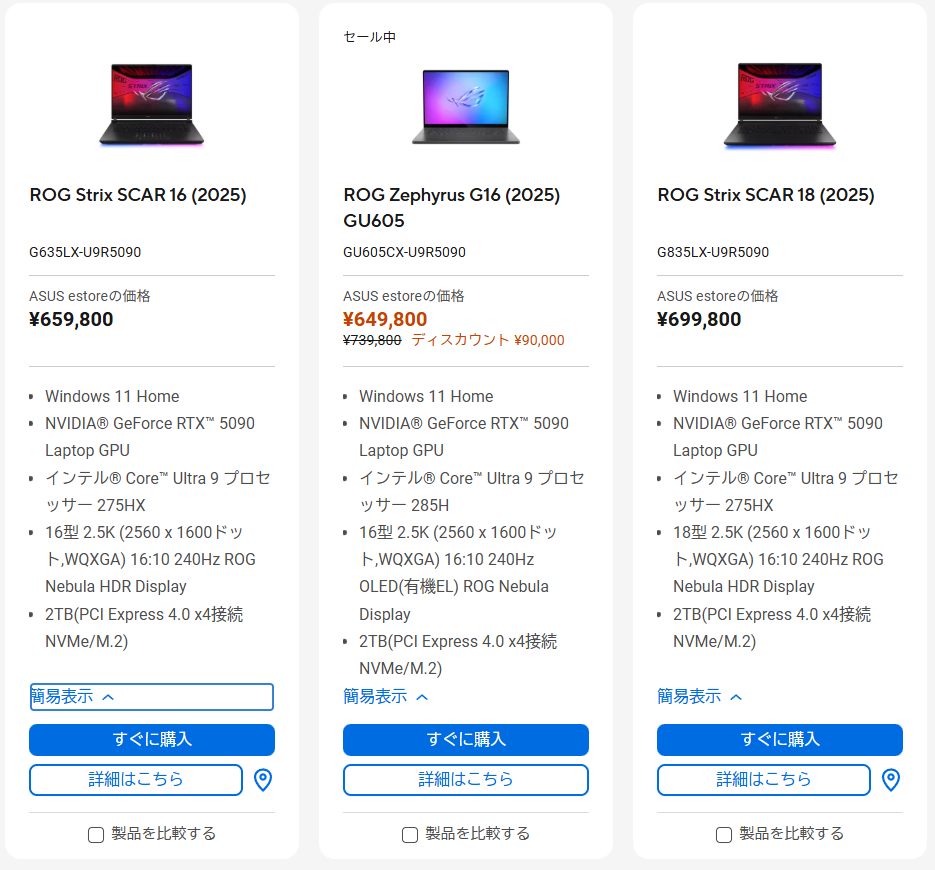Image resolution: width=935 pixels, height=870 pixels.
Task: Open ROG Zephyrus G16 laptop image
Action: pyautogui.click(x=466, y=106)
